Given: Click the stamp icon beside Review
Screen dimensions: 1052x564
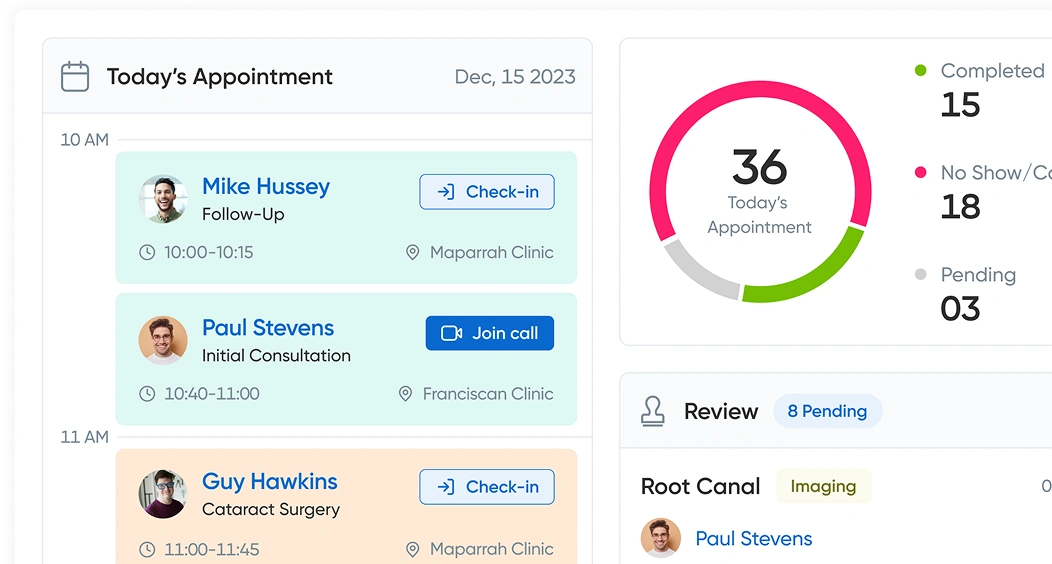Looking at the screenshot, I should tap(653, 411).
